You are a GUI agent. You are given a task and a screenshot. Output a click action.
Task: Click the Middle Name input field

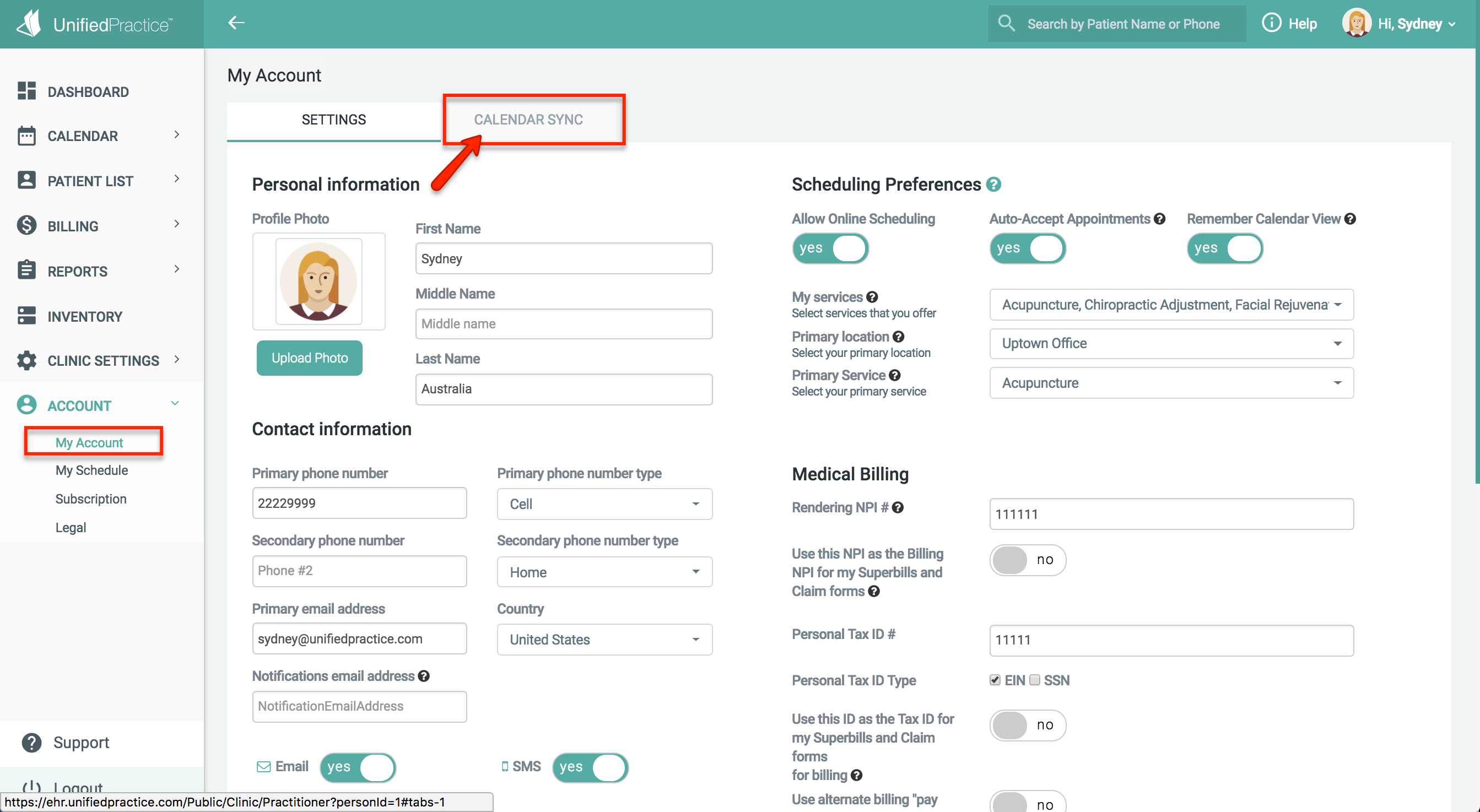pyautogui.click(x=563, y=324)
